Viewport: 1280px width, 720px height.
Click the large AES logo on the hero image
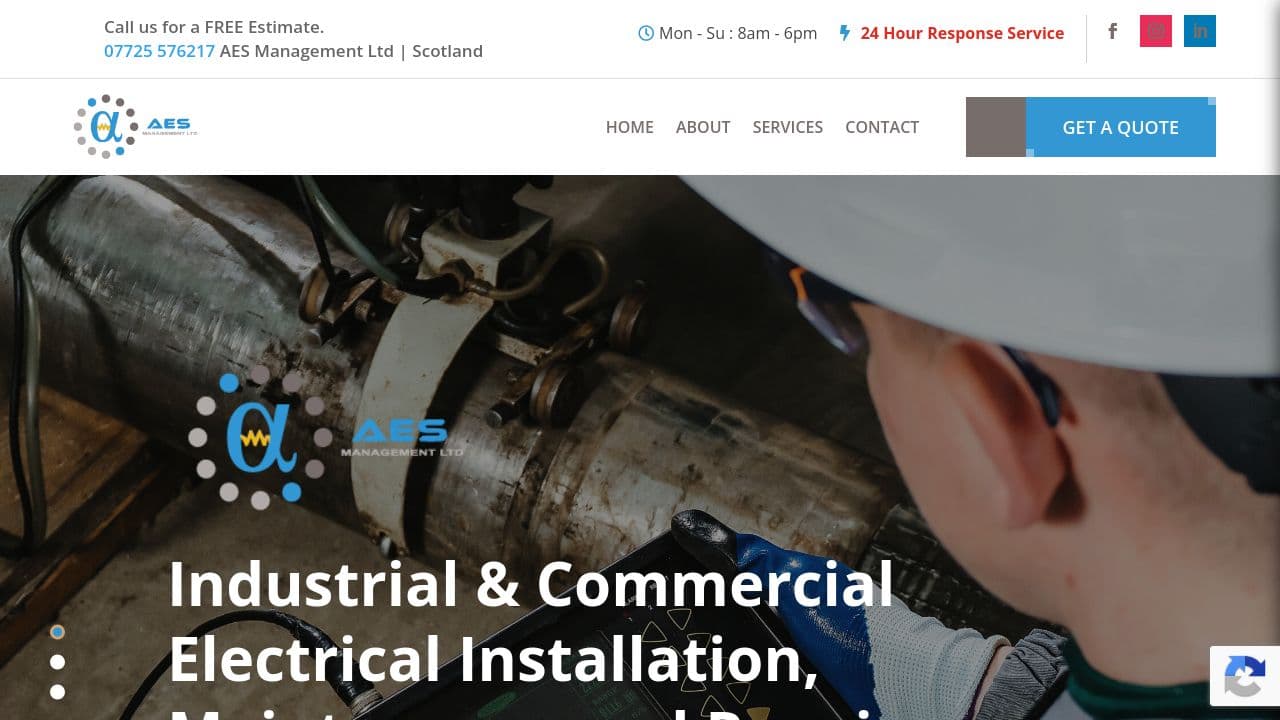(x=326, y=438)
